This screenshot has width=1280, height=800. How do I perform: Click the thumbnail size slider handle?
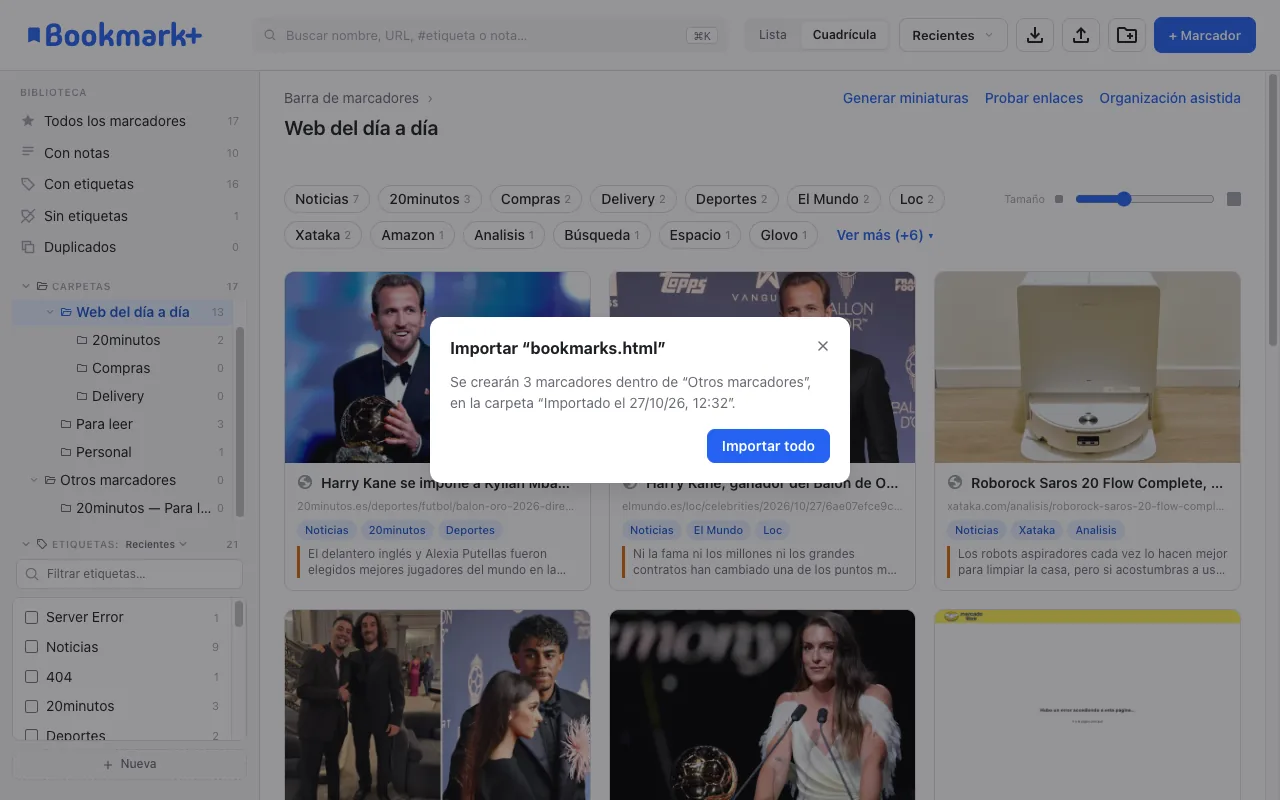click(1124, 199)
